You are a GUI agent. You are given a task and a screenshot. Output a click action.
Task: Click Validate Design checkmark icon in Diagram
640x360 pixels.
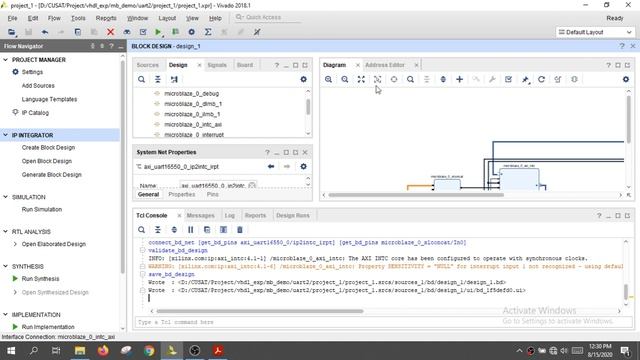tap(509, 79)
